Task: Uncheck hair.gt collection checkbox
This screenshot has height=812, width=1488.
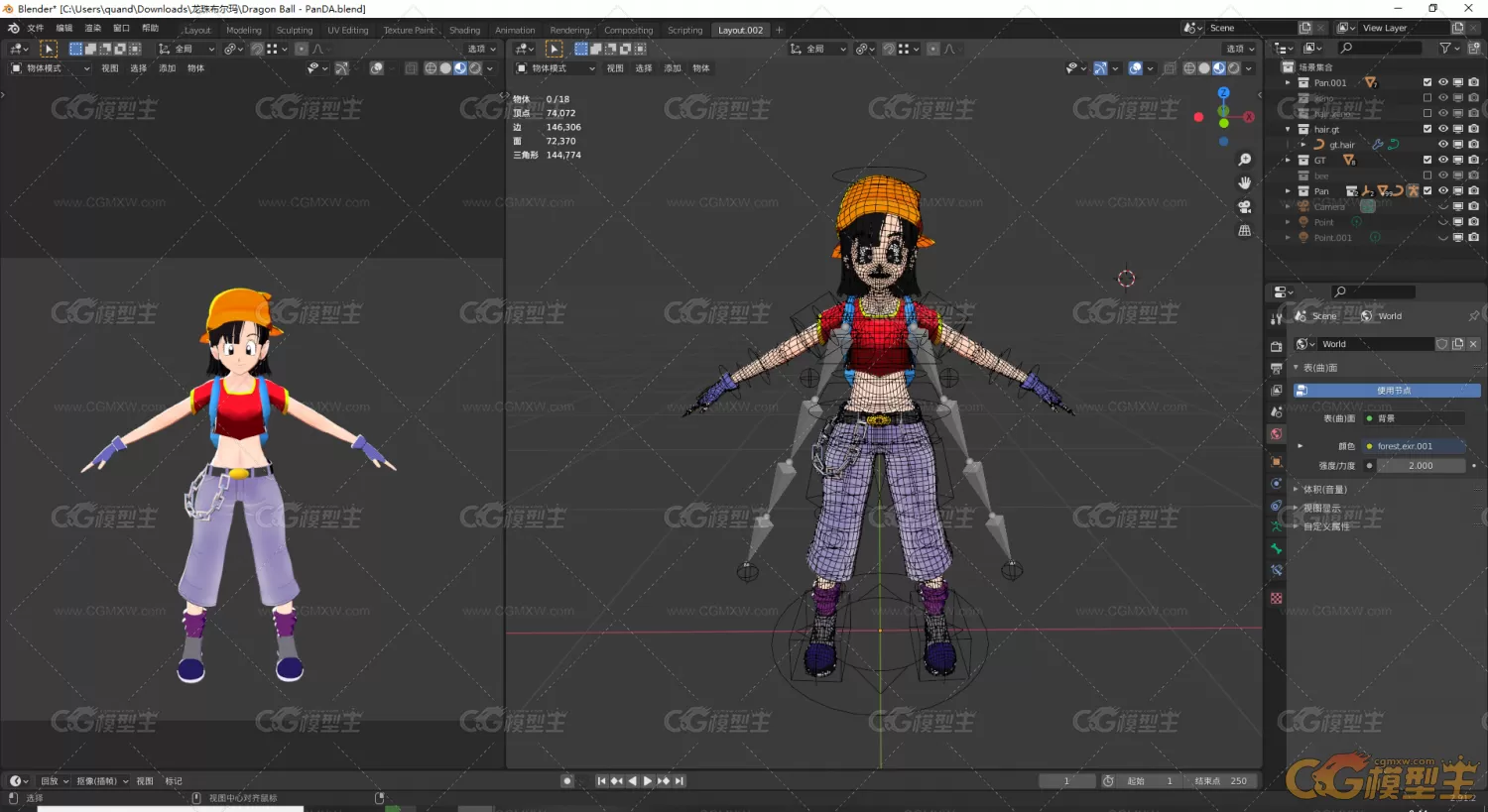Action: pos(1427,129)
